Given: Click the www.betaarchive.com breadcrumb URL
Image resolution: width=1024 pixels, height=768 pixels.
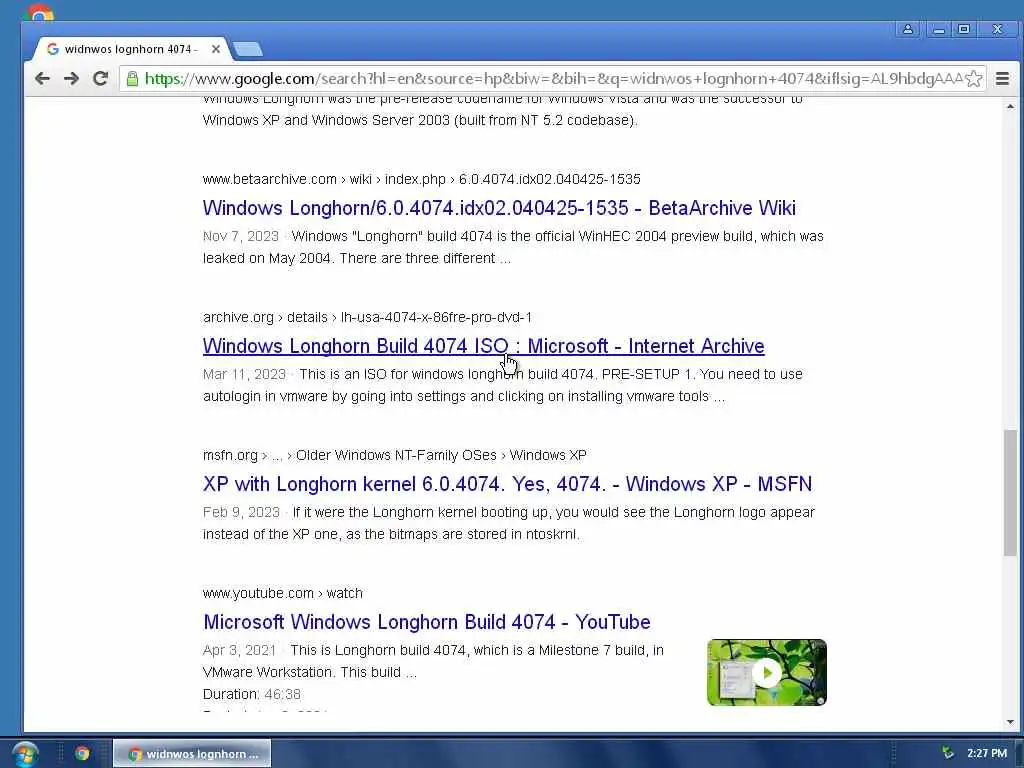Looking at the screenshot, I should pos(421,179).
